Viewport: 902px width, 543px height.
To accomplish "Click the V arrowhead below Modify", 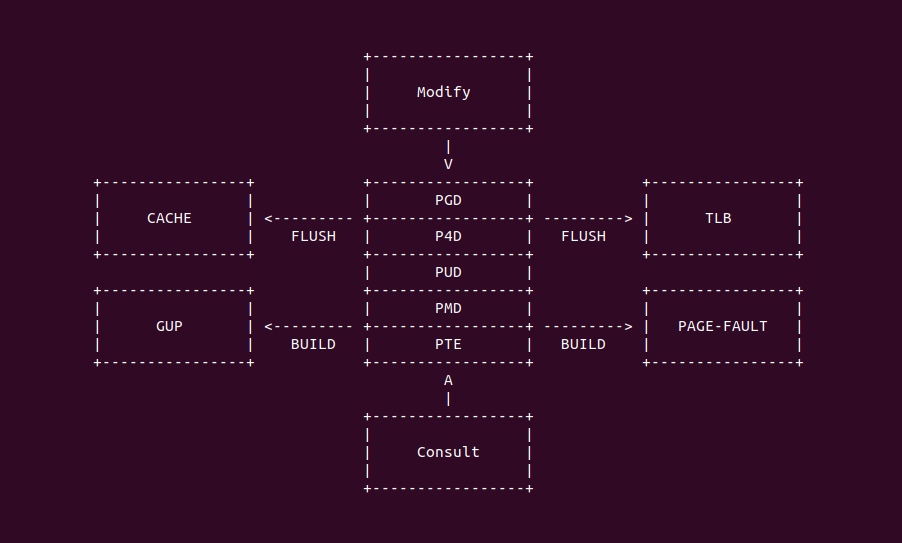I will coord(448,164).
